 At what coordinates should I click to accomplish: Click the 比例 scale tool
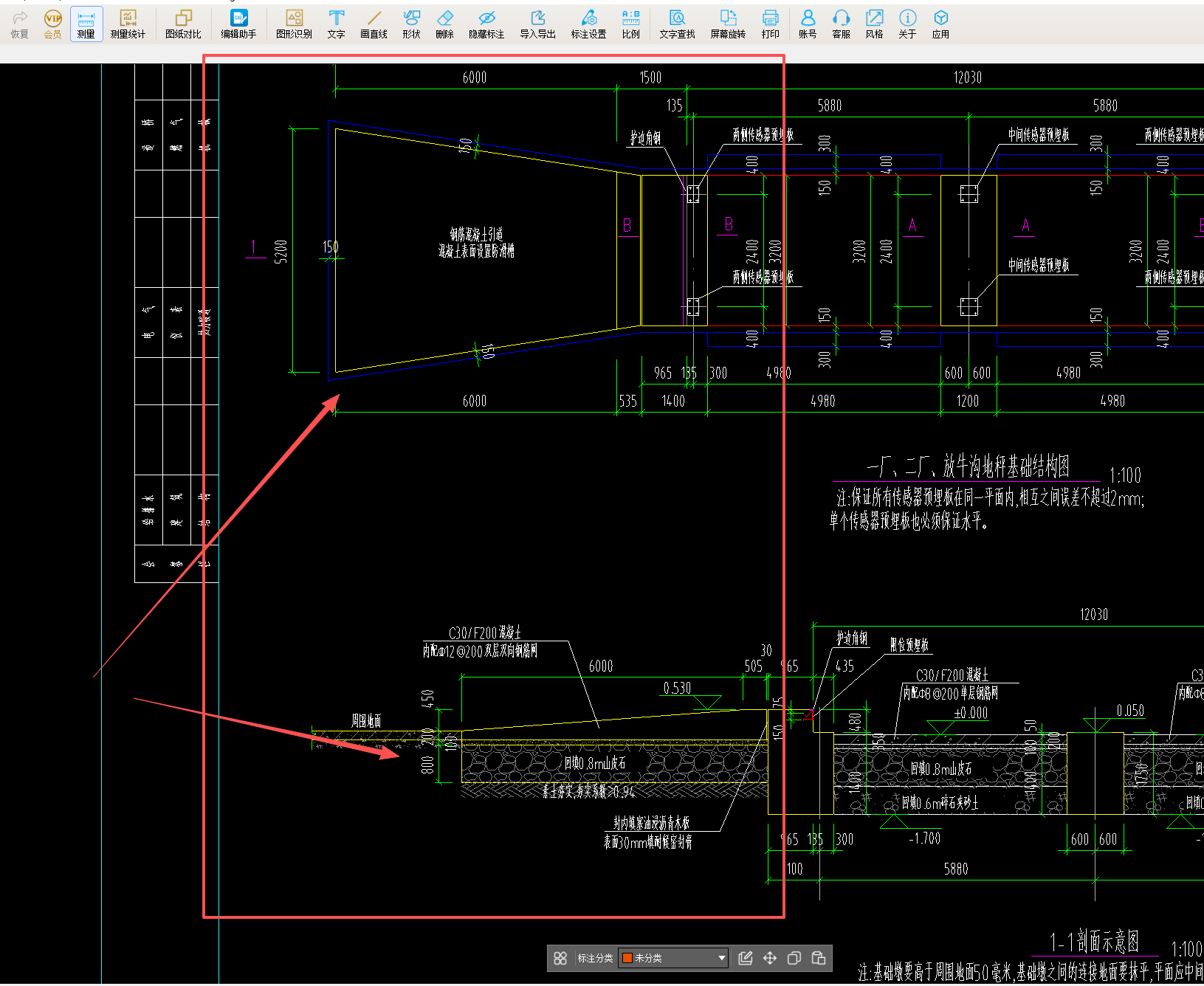coord(630,24)
